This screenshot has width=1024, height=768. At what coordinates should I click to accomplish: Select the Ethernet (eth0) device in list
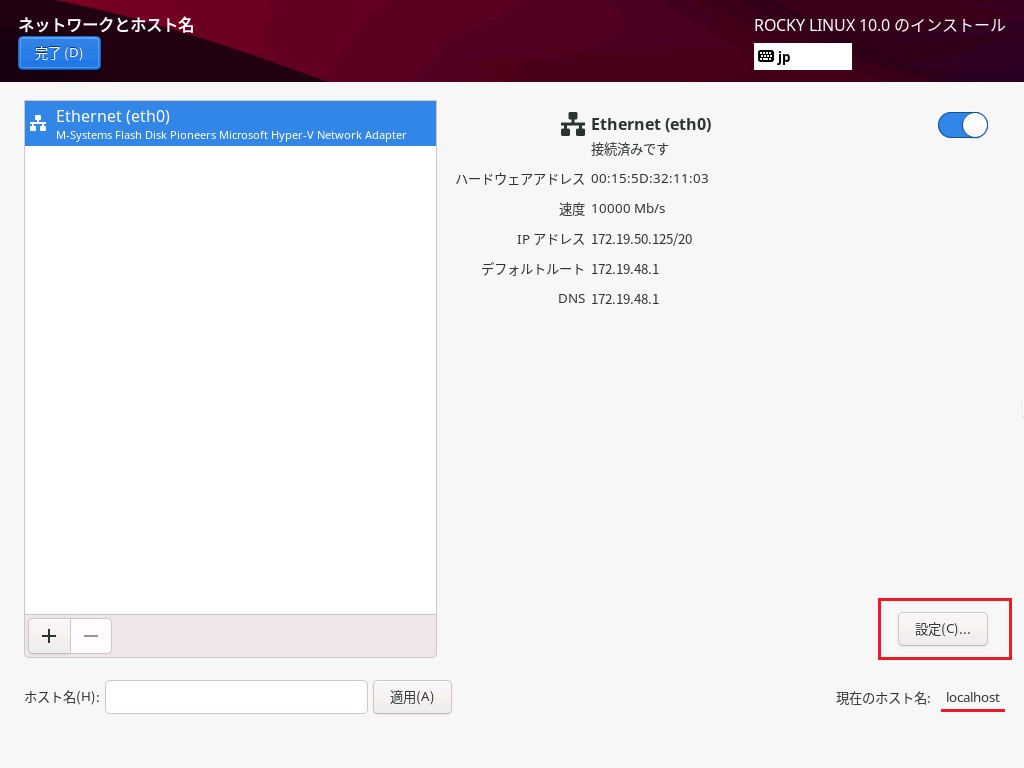click(230, 124)
